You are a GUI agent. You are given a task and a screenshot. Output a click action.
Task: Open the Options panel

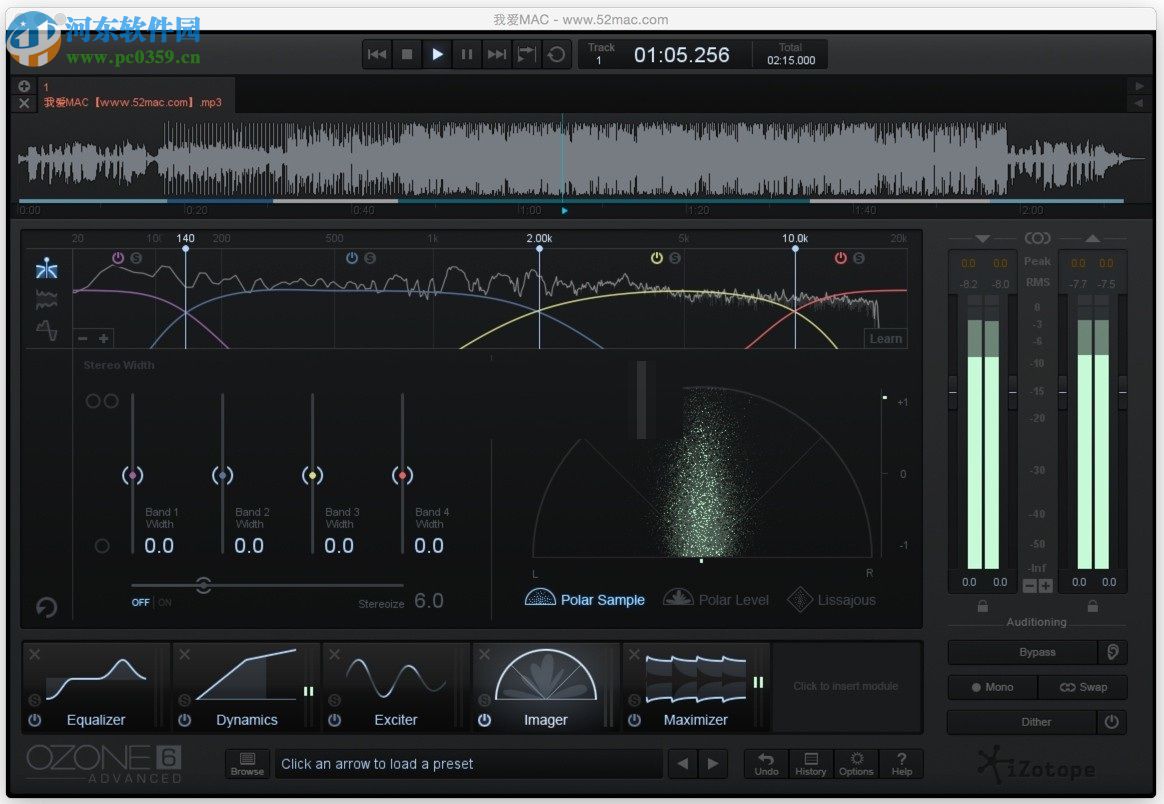(856, 763)
